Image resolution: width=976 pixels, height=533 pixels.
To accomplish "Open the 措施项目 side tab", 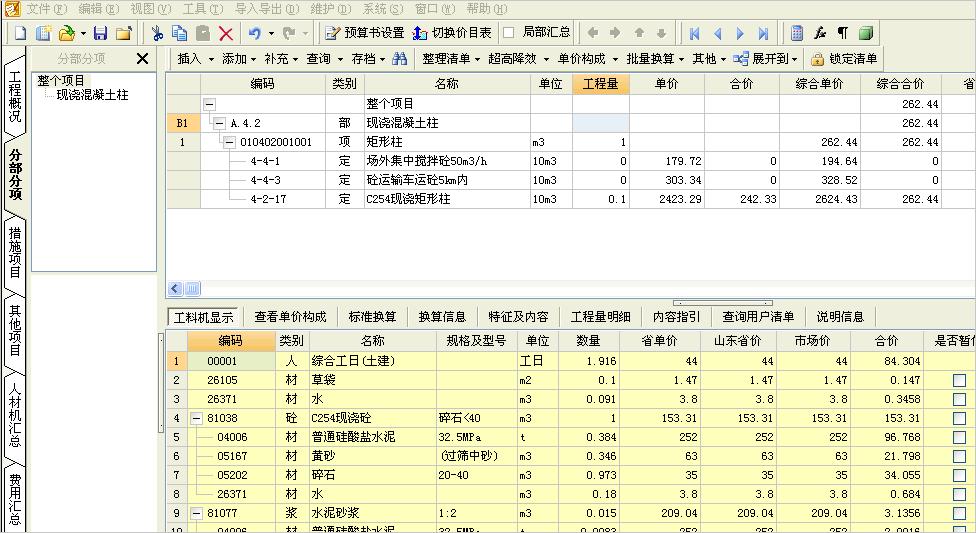I will point(15,252).
